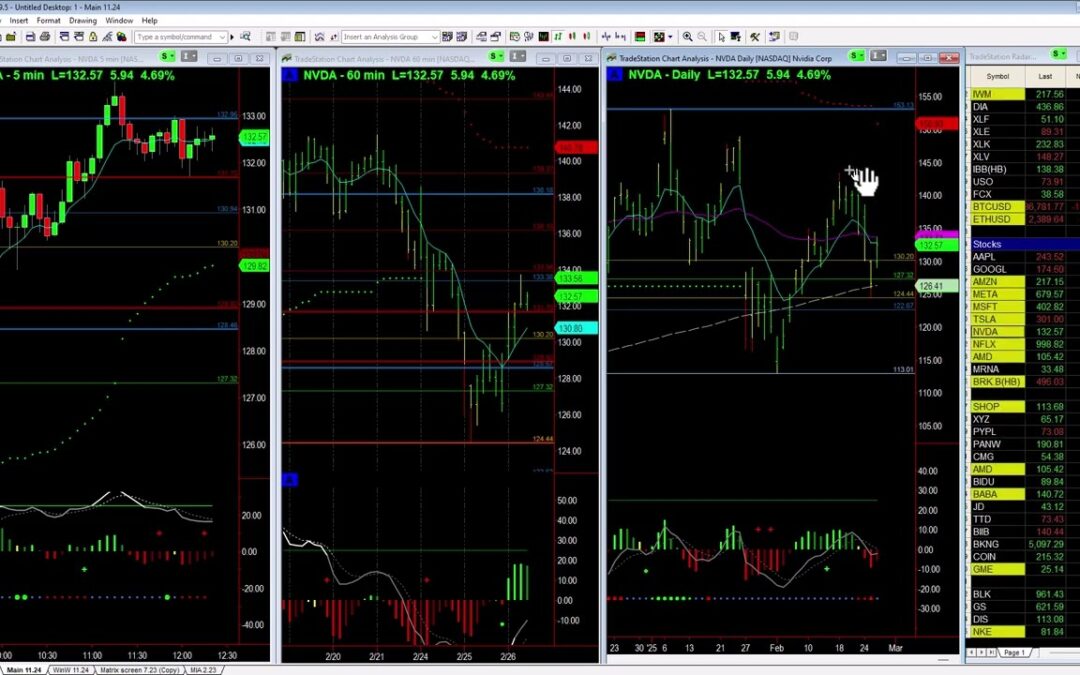Select the NVDA row in the Stocks list
Viewport: 1080px width, 675px height.
coord(985,331)
